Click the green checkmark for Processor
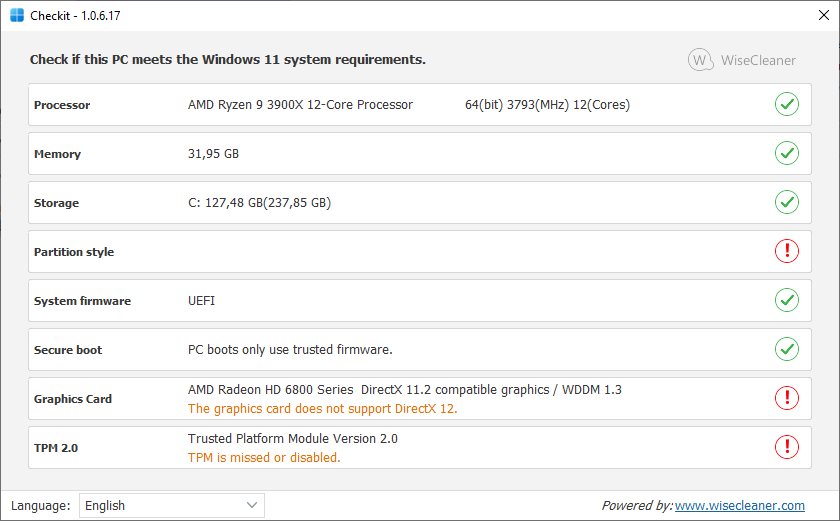Screen dimensions: 840x521 tap(787, 104)
